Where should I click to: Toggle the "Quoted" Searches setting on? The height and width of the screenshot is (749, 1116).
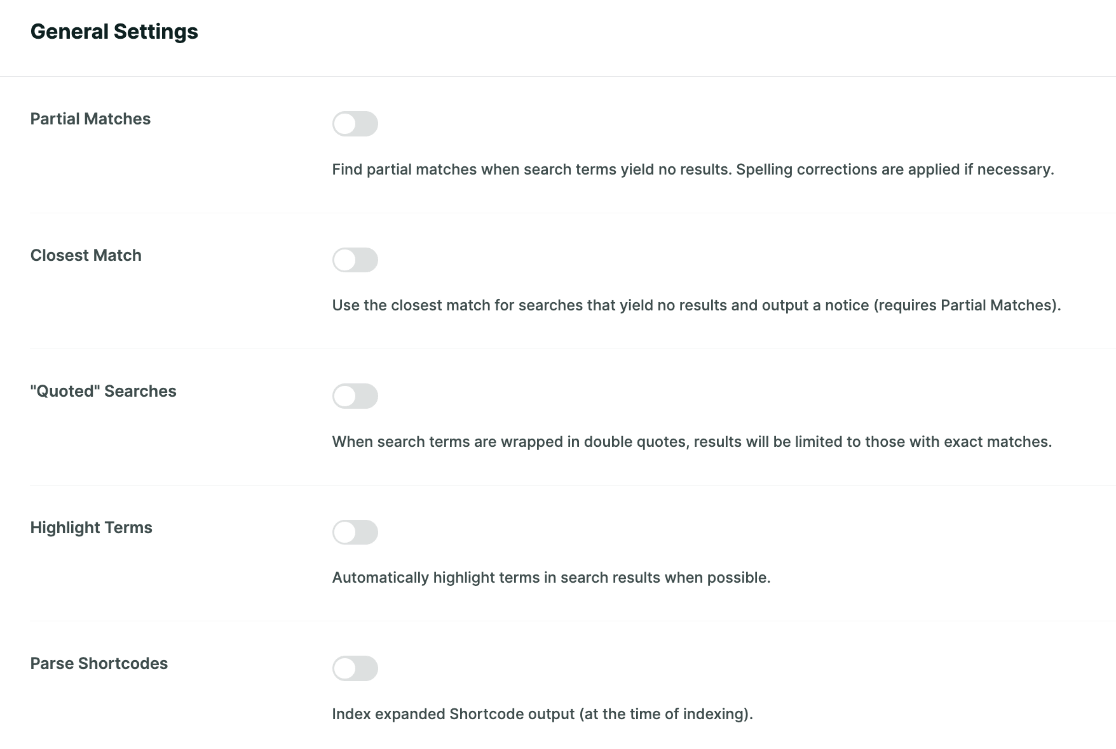click(355, 395)
